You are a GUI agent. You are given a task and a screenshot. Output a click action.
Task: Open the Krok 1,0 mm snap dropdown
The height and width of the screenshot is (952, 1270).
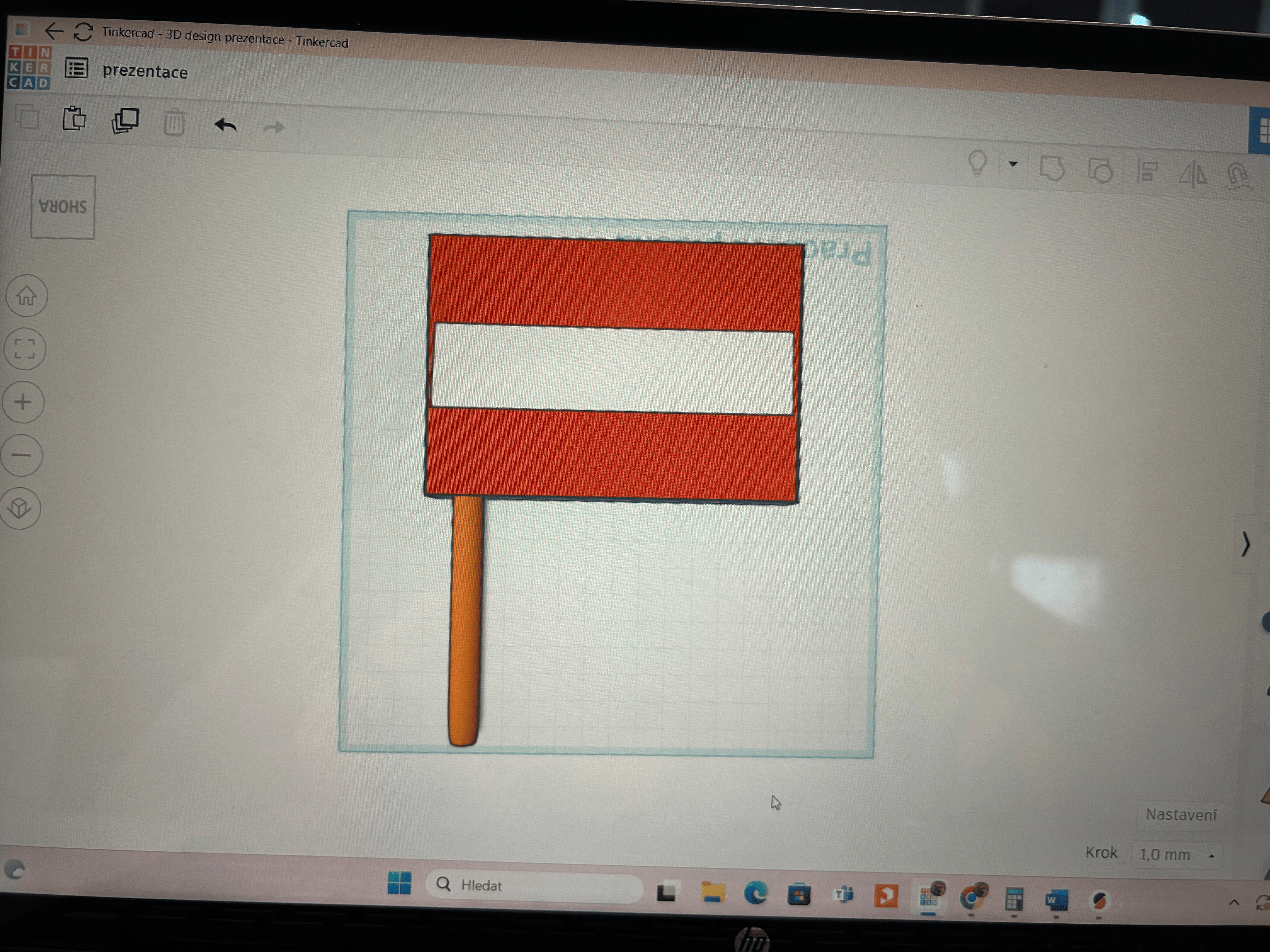tap(1176, 854)
